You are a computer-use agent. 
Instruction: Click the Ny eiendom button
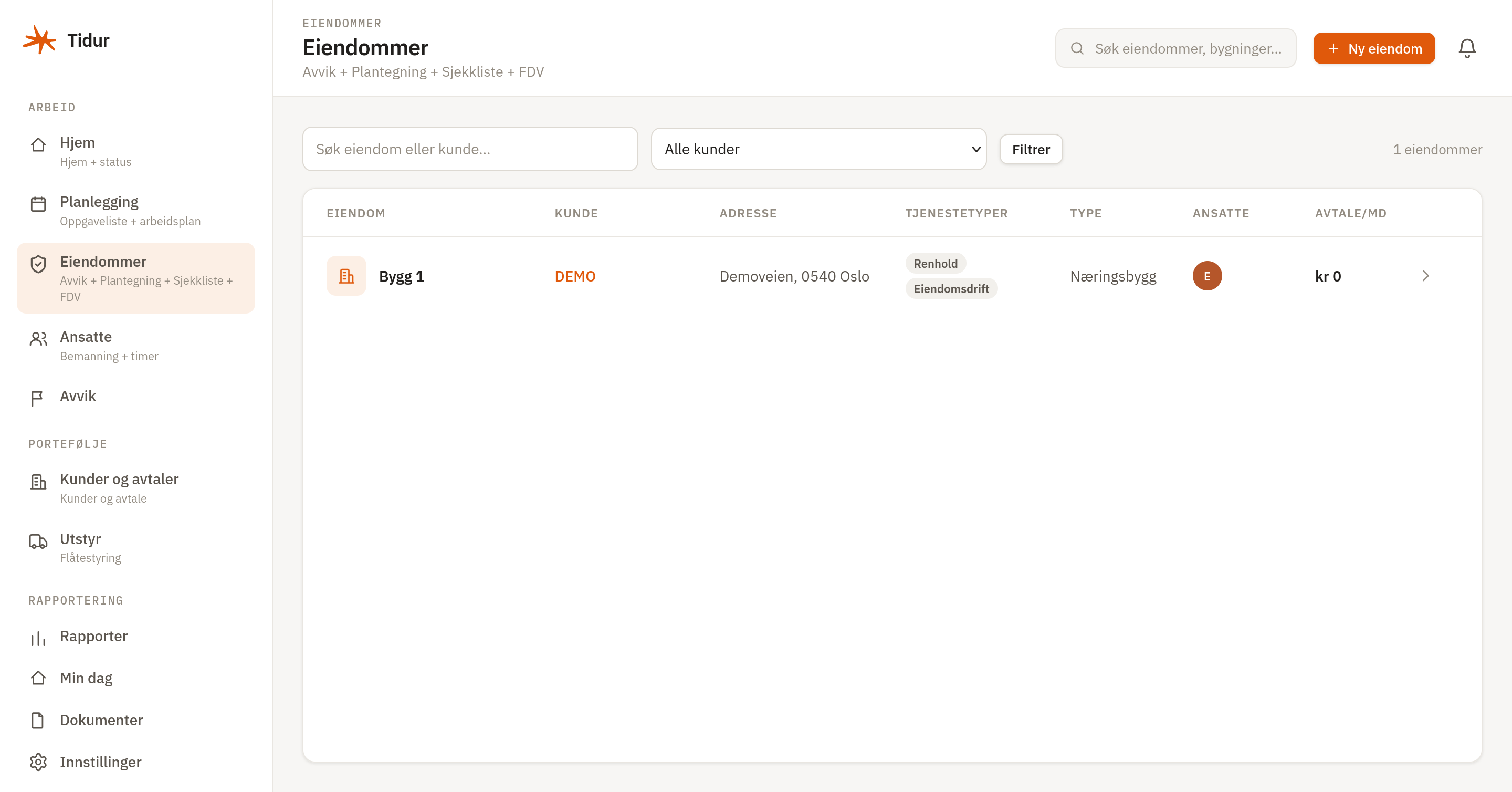tap(1373, 48)
